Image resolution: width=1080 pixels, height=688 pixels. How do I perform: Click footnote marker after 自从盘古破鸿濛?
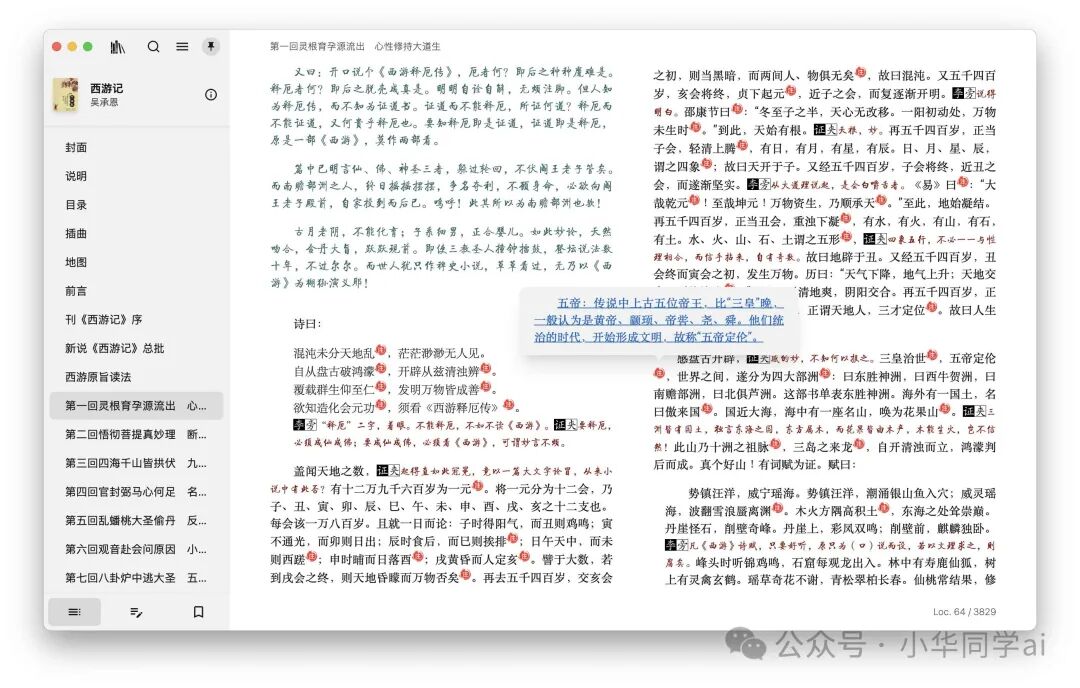[381, 368]
